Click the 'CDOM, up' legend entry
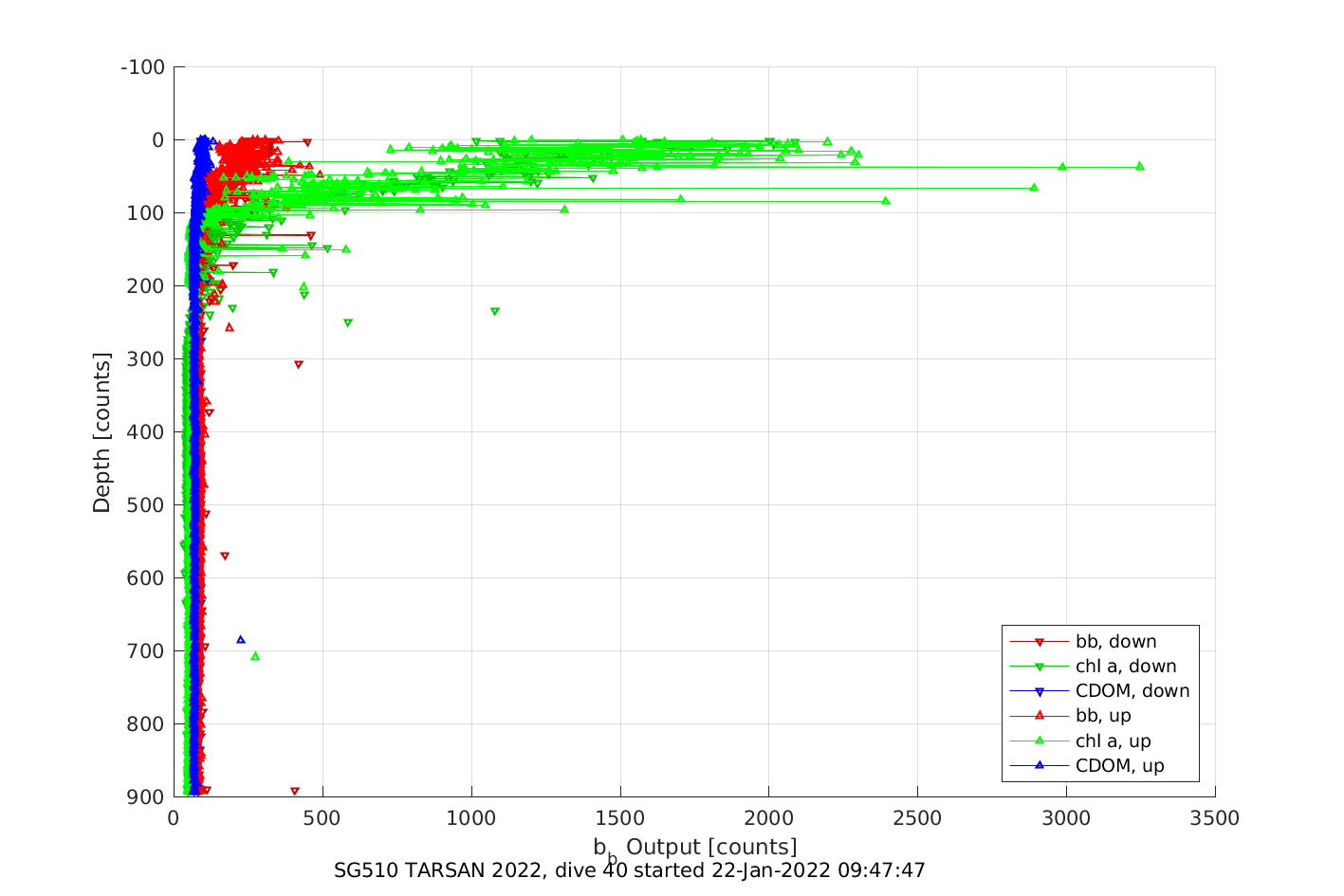 point(1087,765)
